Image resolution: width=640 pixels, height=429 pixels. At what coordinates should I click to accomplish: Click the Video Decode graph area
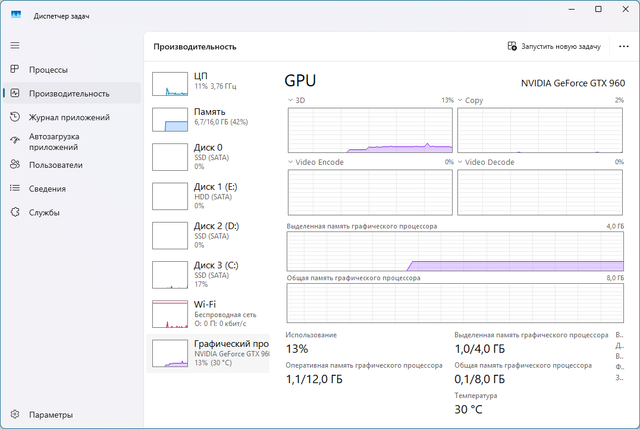click(x=540, y=192)
